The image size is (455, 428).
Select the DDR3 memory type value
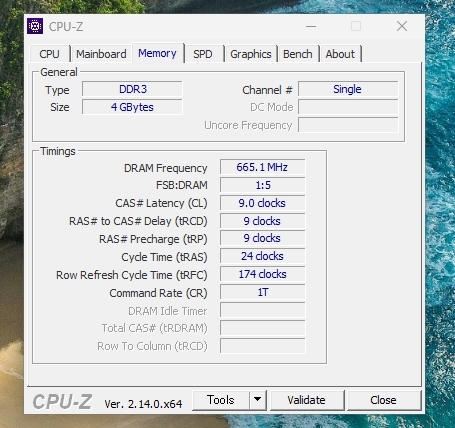133,89
